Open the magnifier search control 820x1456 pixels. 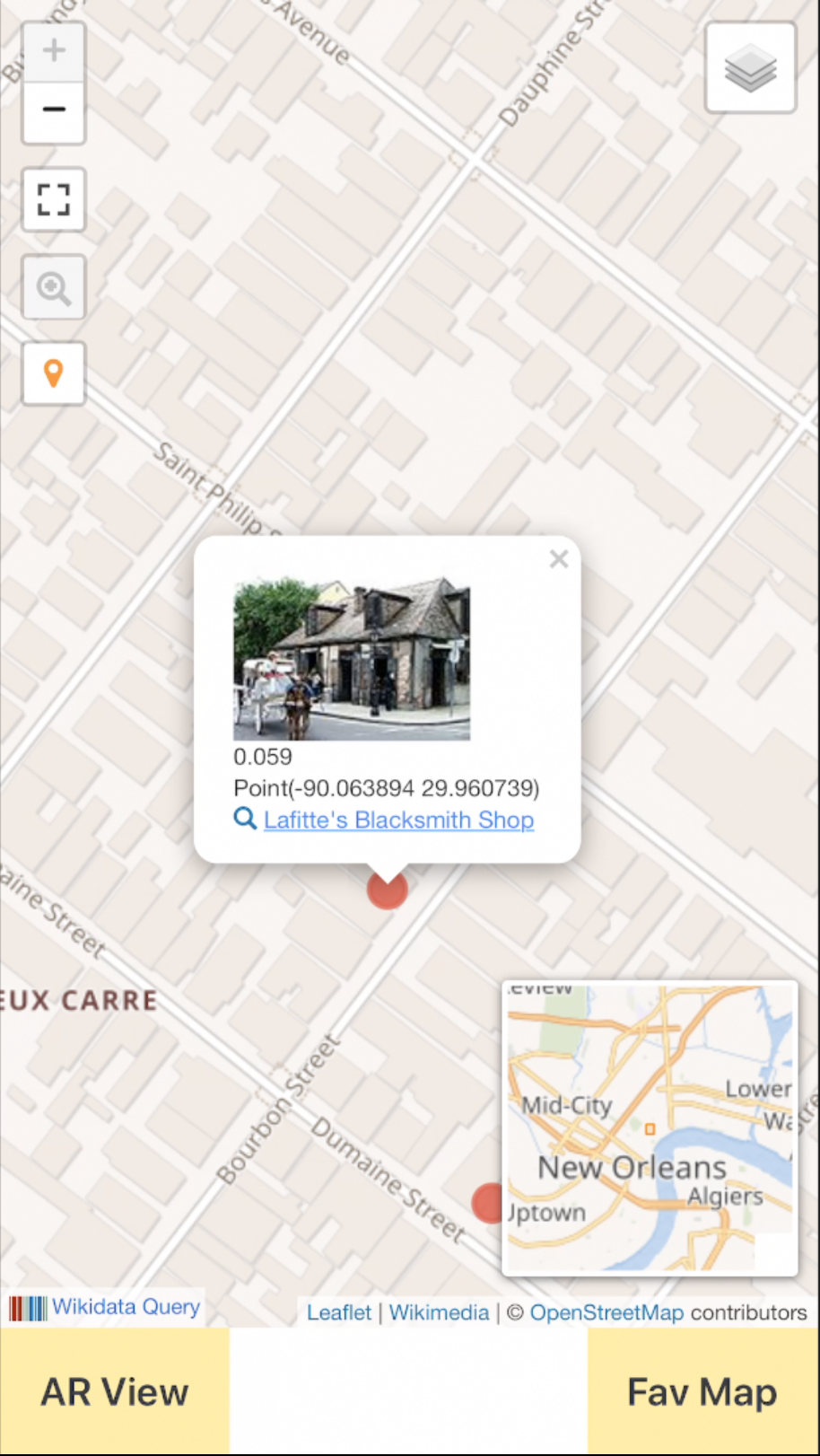click(54, 287)
